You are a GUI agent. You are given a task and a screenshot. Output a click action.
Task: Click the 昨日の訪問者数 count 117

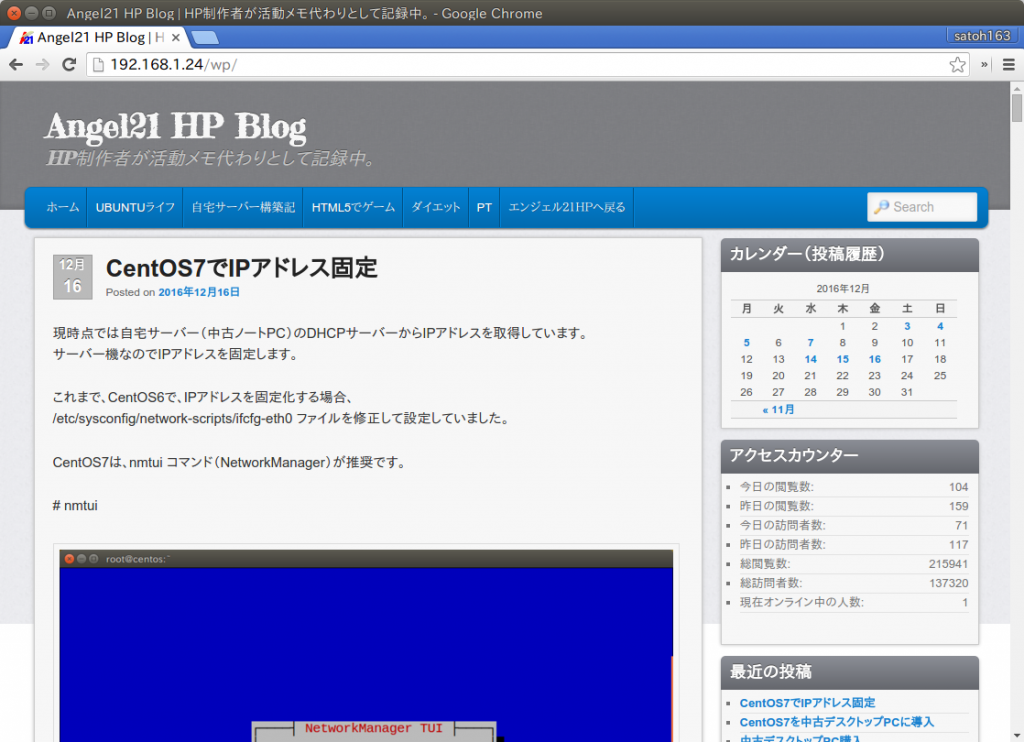click(x=958, y=545)
